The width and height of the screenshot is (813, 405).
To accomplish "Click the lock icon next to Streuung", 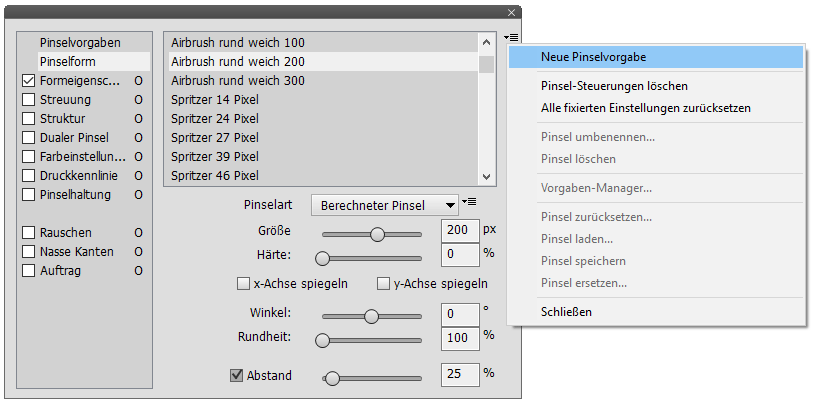I will [139, 100].
